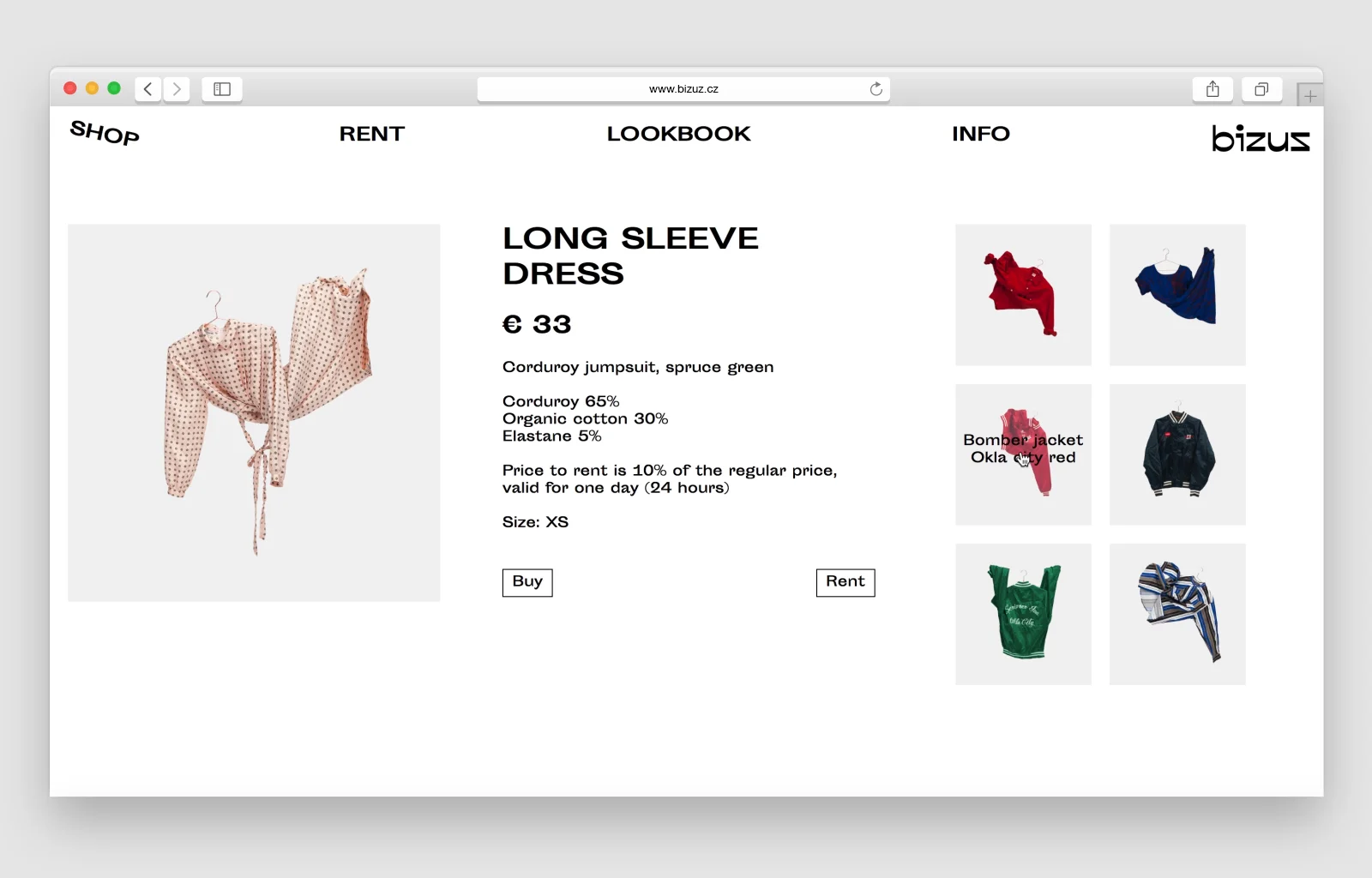The height and width of the screenshot is (878, 1372).
Task: Click the 'Elastane 5%' line
Action: [552, 436]
